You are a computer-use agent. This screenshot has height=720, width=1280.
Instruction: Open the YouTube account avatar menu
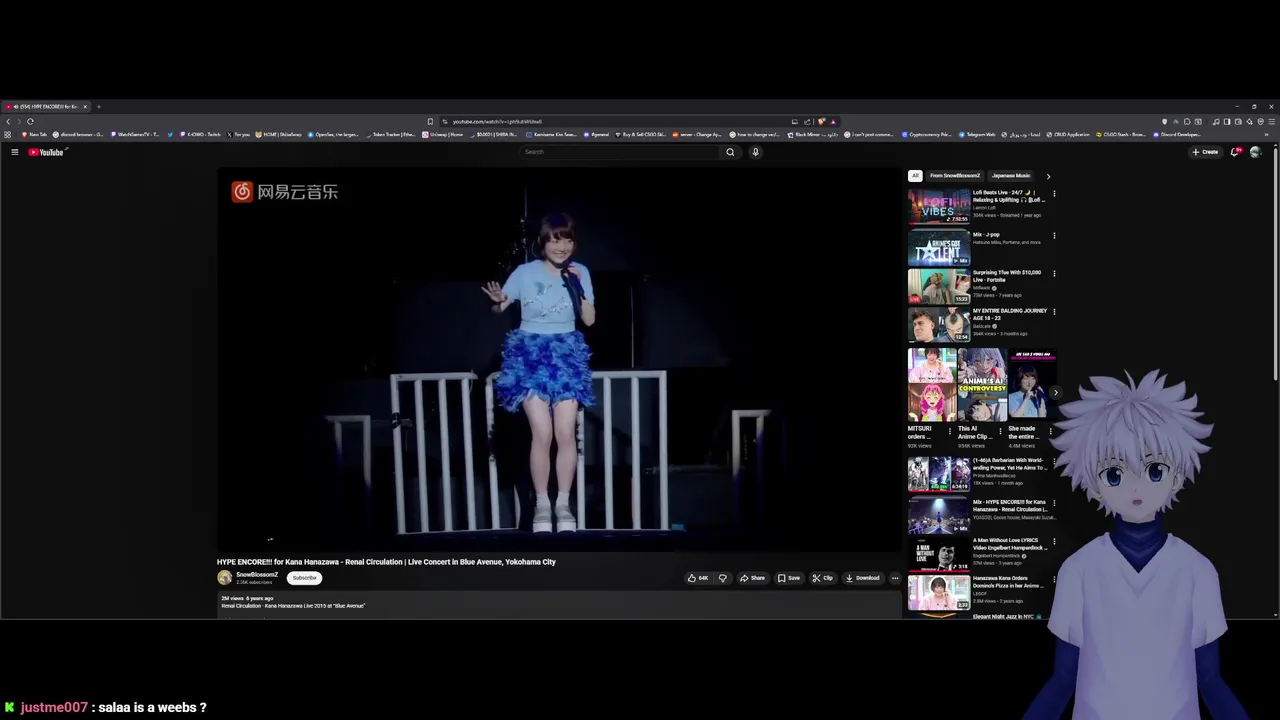pyautogui.click(x=1255, y=152)
